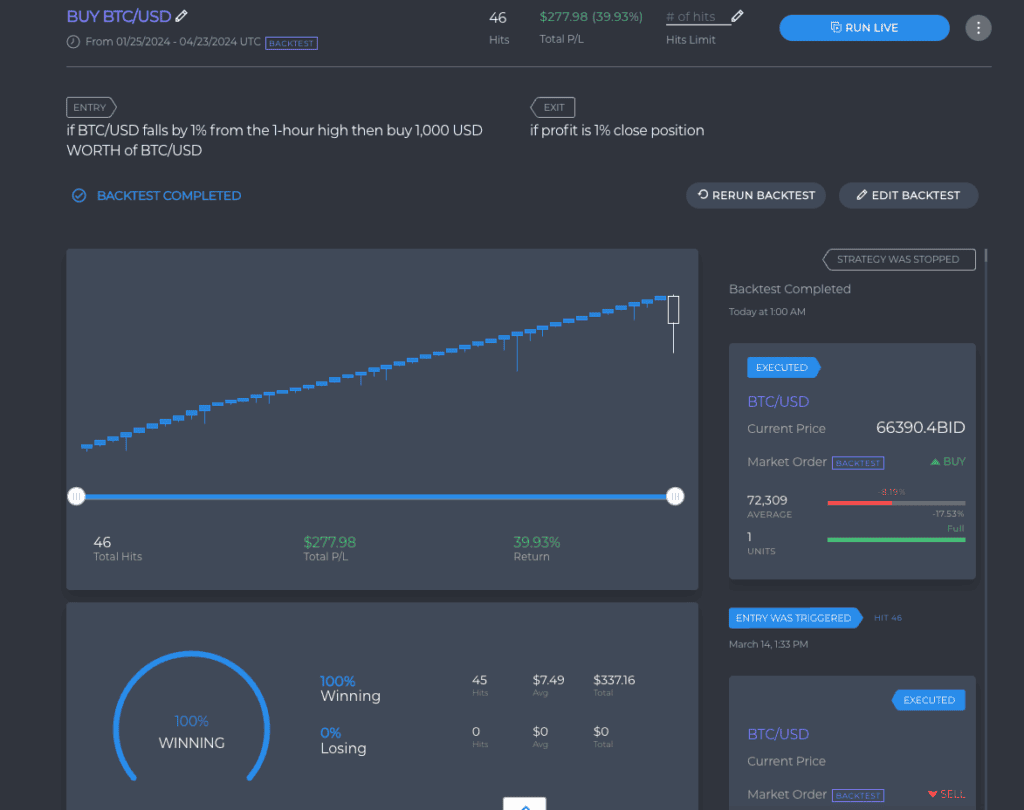Click the top EXECUTED badge in BTC/USD card
Image resolution: width=1024 pixels, height=810 pixels.
783,368
